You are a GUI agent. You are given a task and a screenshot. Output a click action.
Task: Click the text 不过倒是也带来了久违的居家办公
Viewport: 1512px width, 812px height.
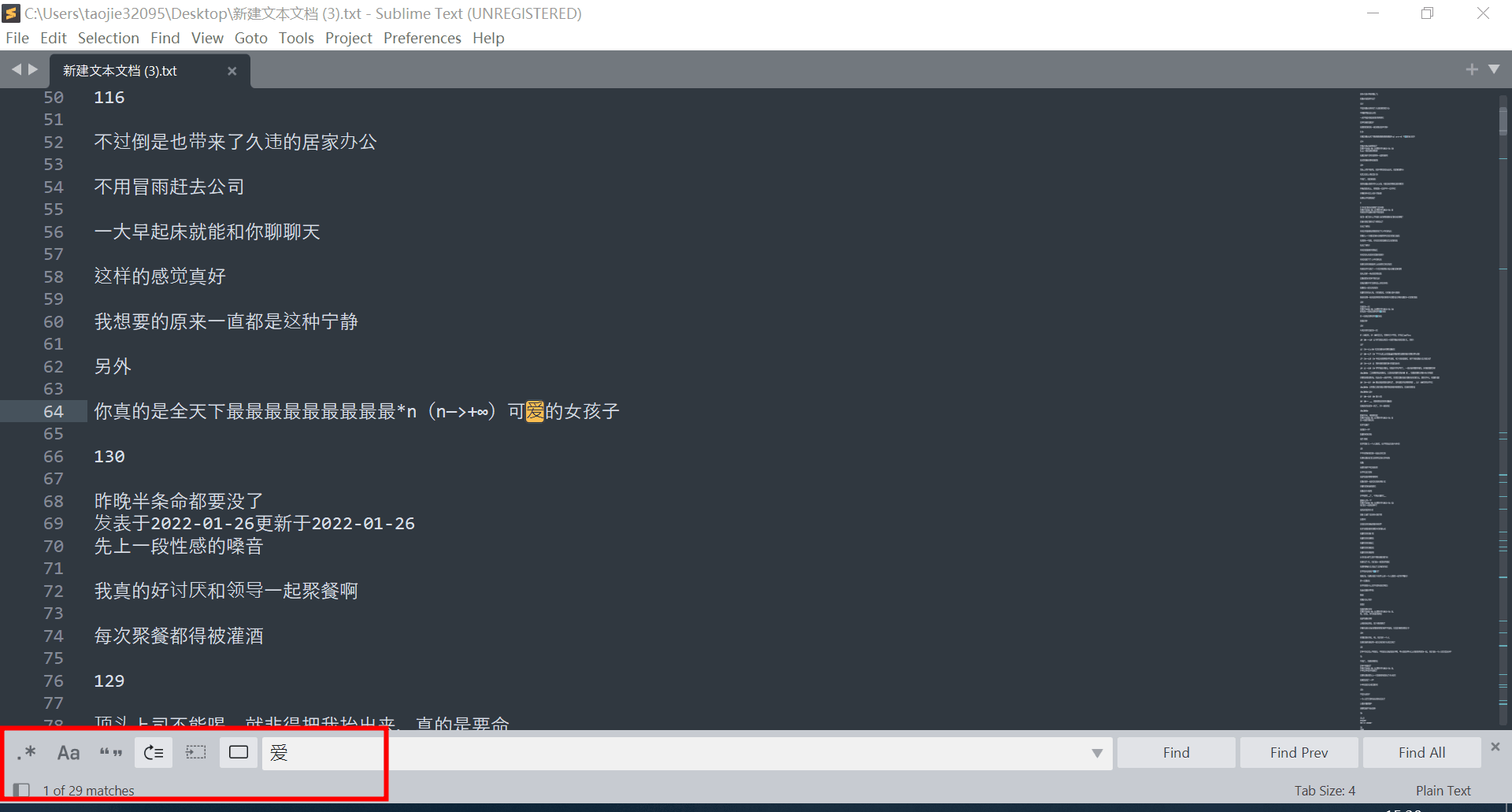pyautogui.click(x=235, y=142)
